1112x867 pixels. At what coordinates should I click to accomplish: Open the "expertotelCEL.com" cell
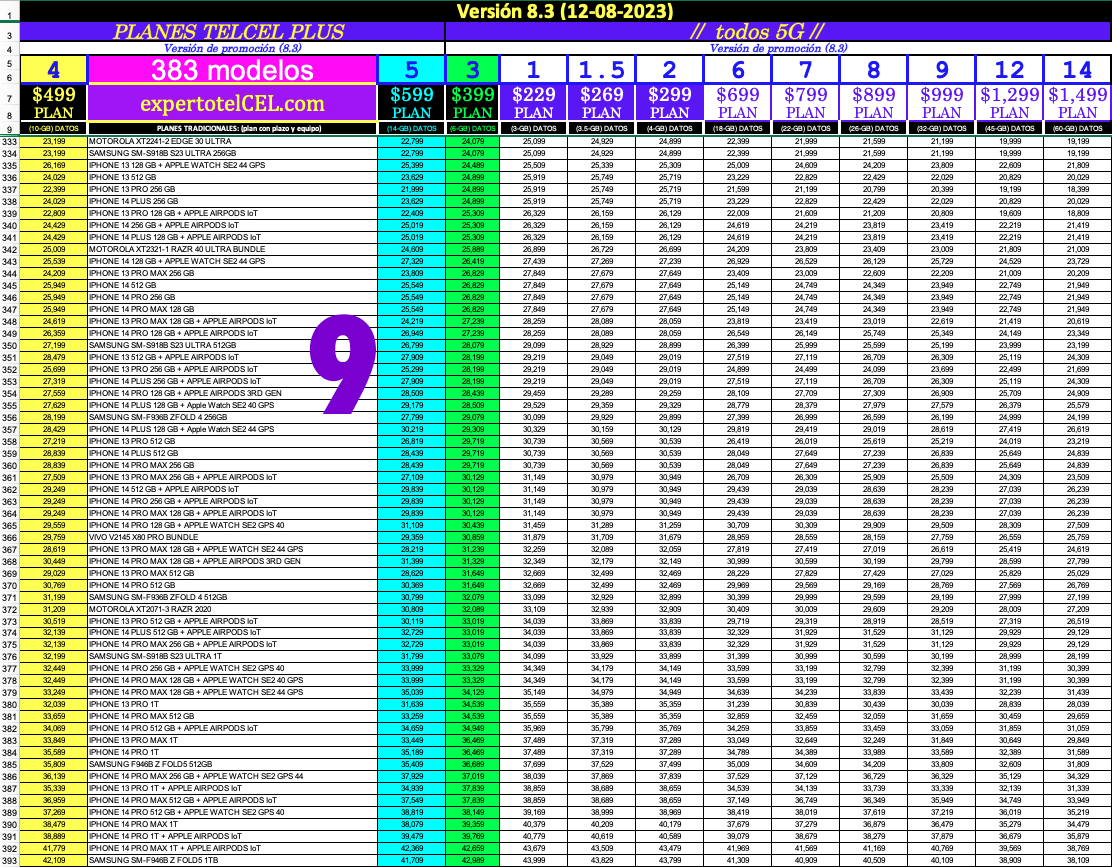232,104
